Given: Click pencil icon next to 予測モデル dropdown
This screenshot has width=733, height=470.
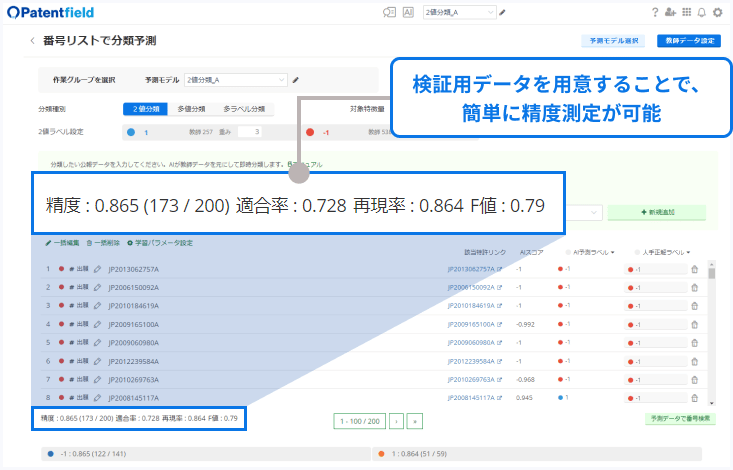Looking at the screenshot, I should click(x=295, y=80).
